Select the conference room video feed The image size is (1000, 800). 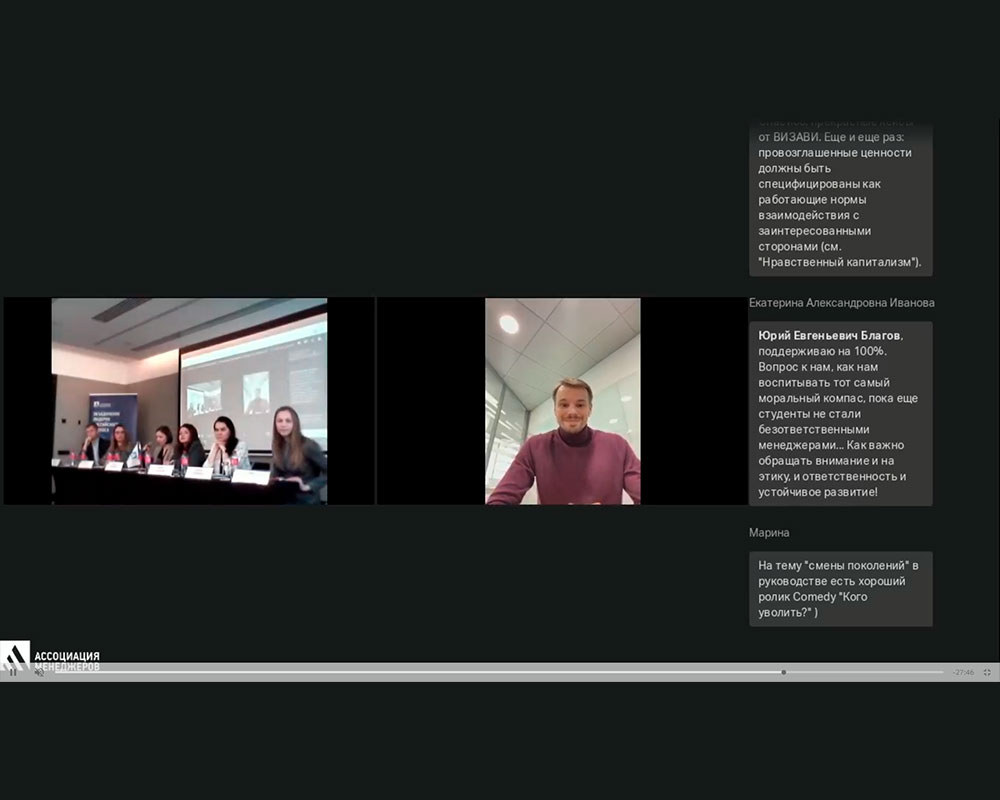tap(189, 401)
